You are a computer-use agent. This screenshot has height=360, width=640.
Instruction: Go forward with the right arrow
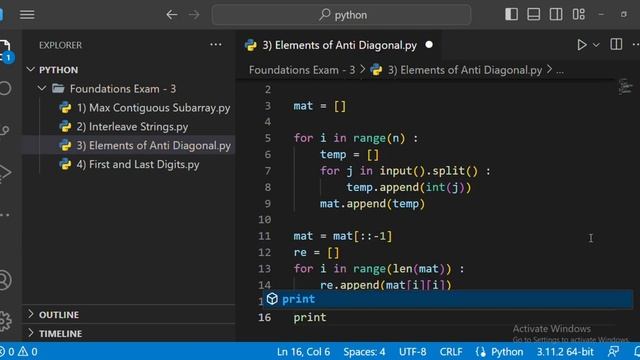tap(194, 15)
